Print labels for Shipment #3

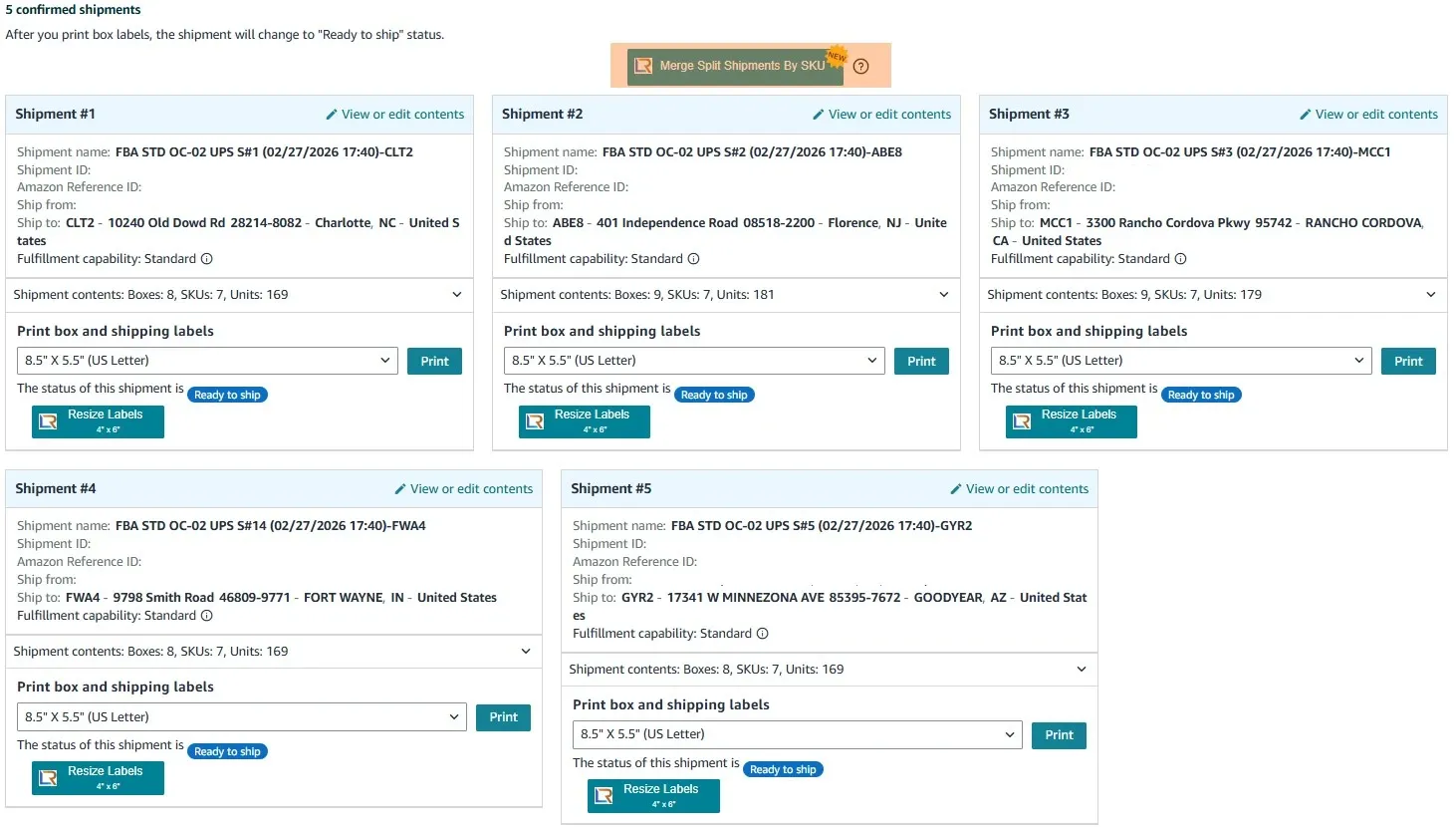1408,362
